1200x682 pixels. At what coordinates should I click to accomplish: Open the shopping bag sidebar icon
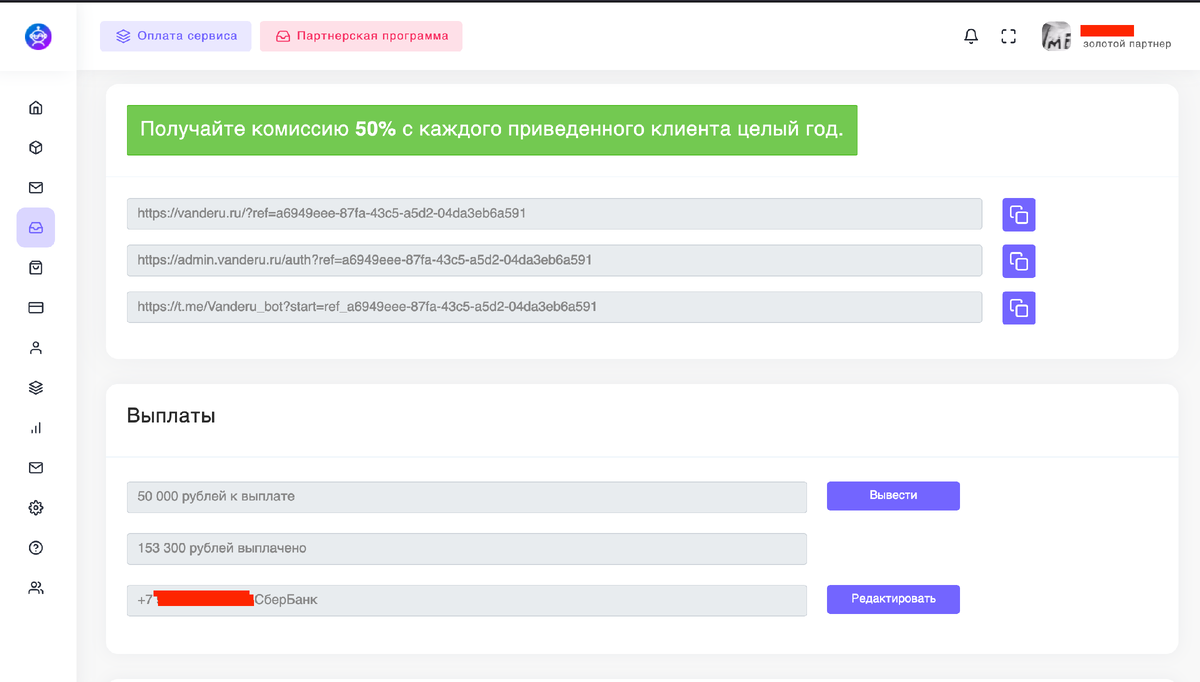pyautogui.click(x=36, y=268)
